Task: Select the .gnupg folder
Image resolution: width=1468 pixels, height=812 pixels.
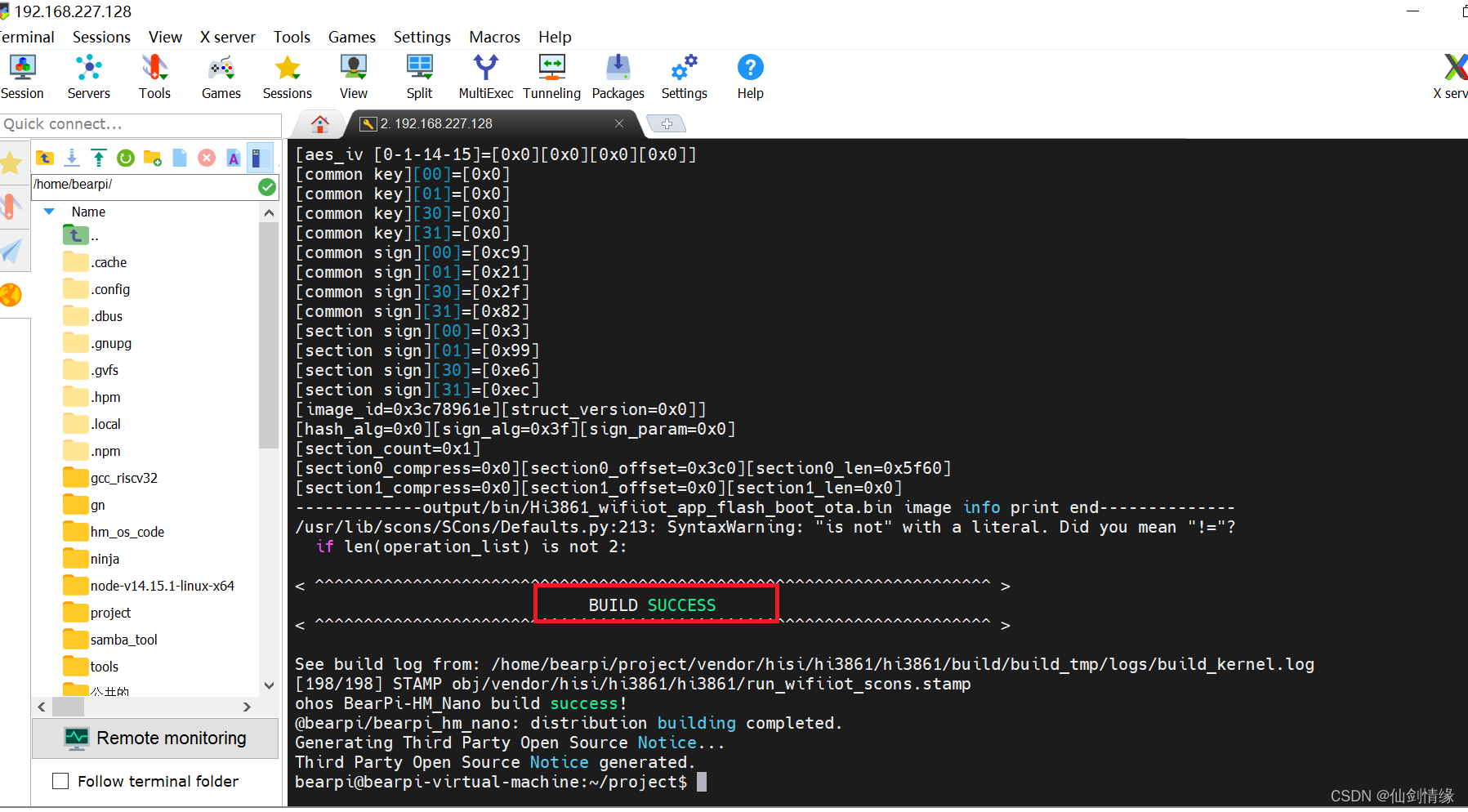Action: (x=97, y=343)
